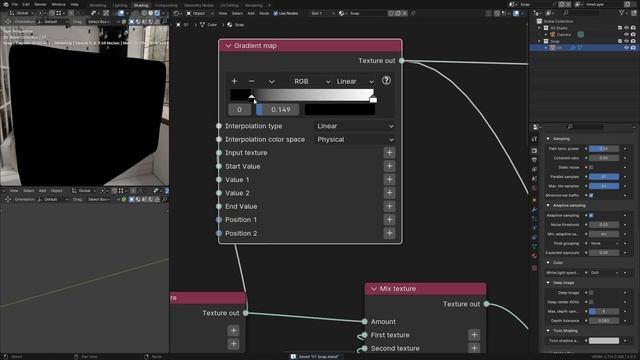Add node to Value 2 slot
Image resolution: width=640 pixels, height=360 pixels.
[x=389, y=193]
